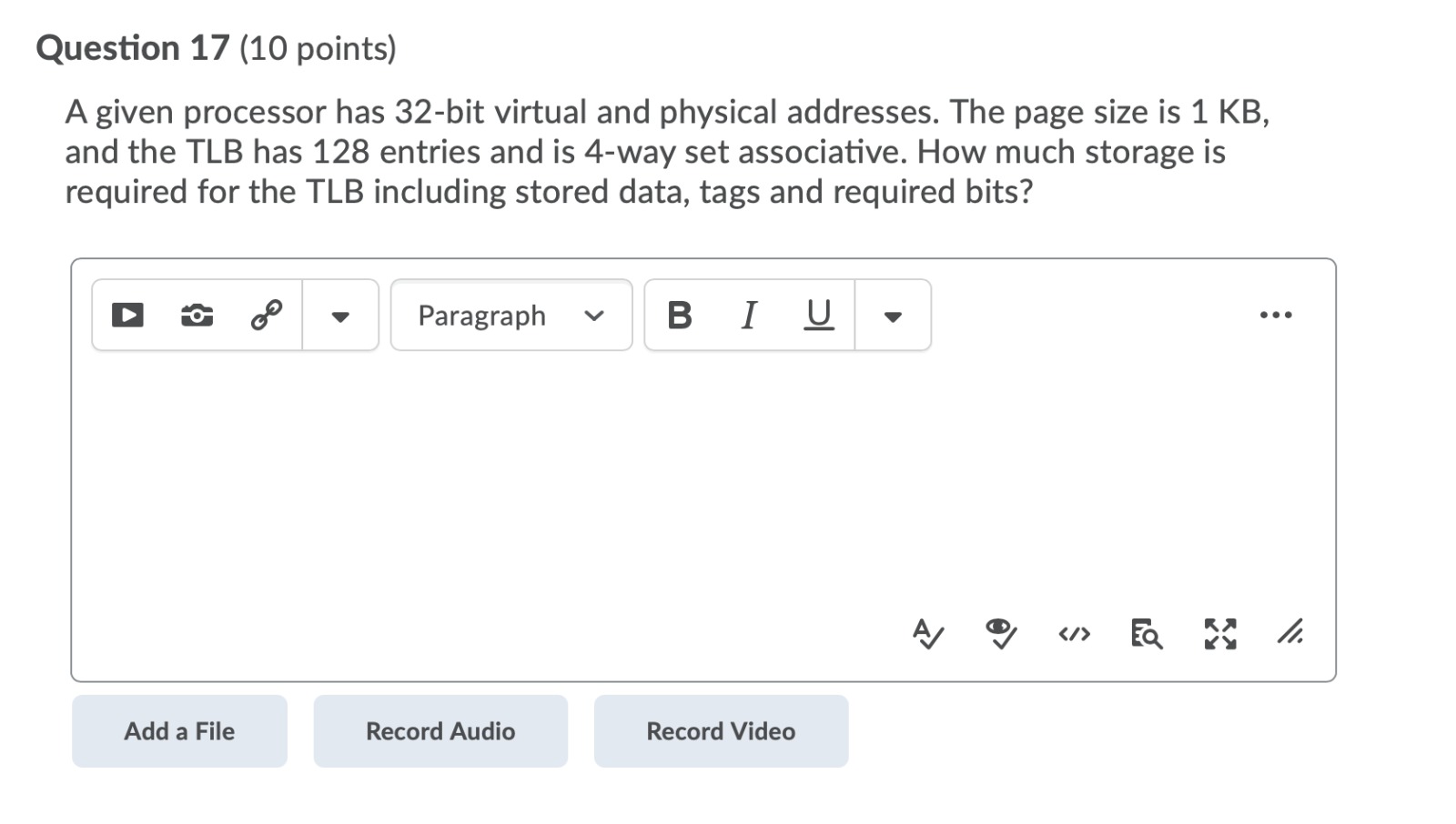Open the ellipsis overflow menu
Viewport: 1456px width, 824px height.
(x=1278, y=315)
